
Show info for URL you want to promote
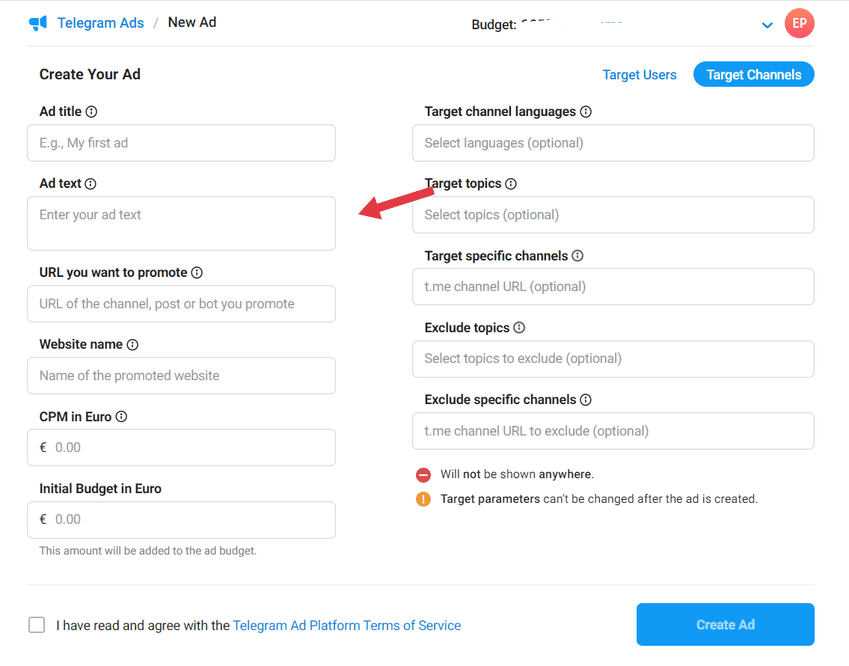pyautogui.click(x=197, y=273)
